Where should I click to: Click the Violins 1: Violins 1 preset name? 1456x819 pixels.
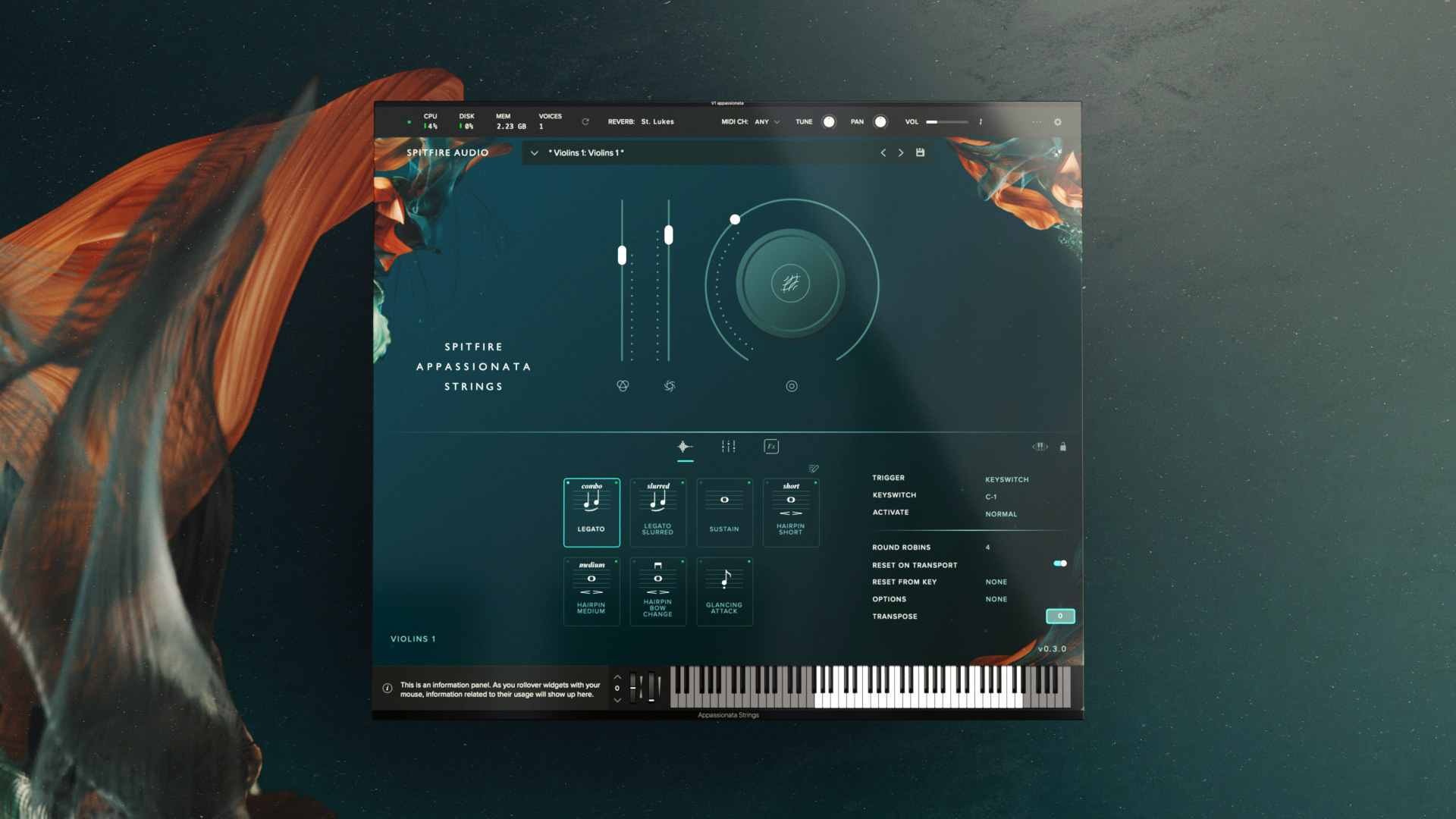586,153
